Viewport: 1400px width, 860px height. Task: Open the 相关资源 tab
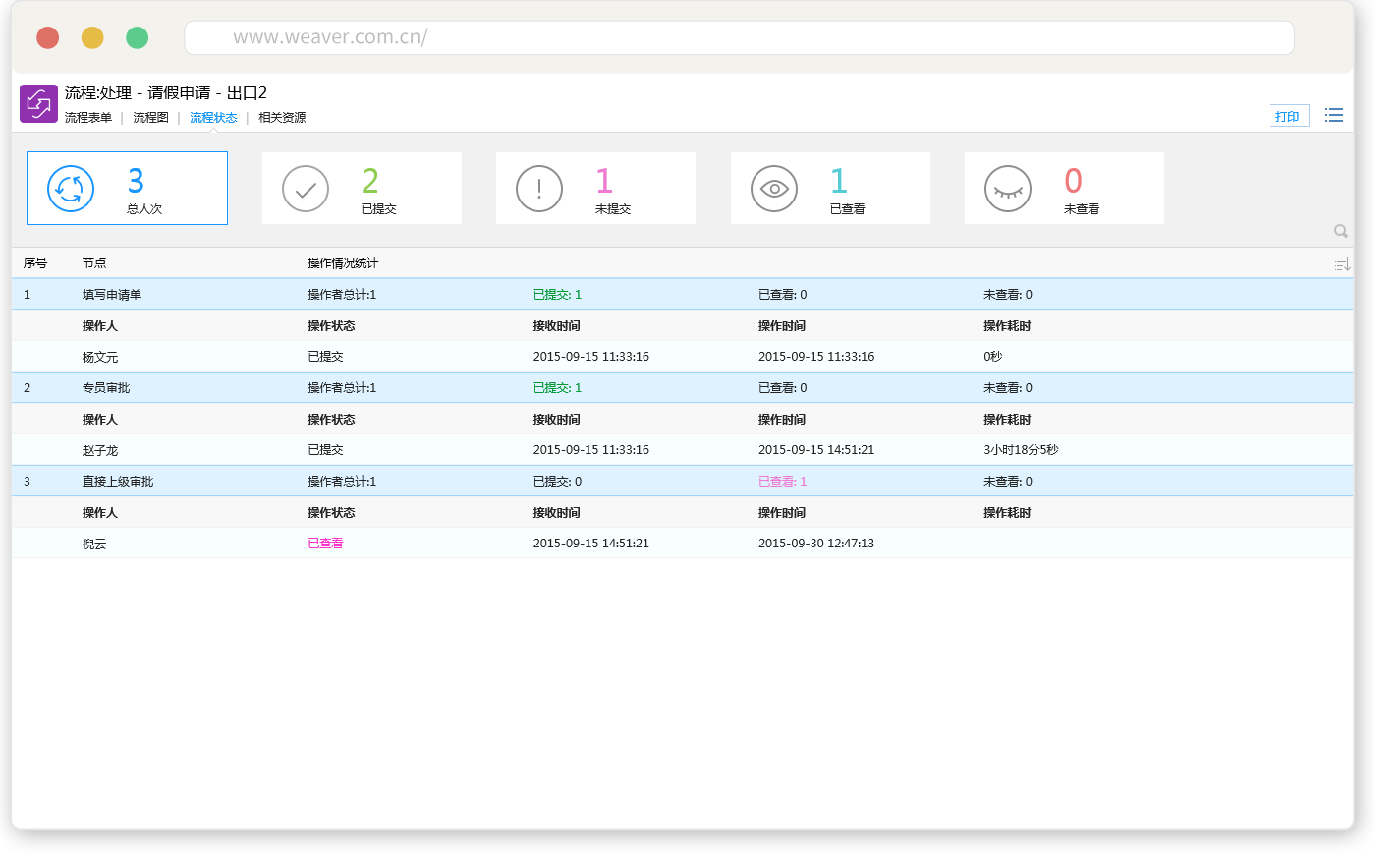pos(282,118)
